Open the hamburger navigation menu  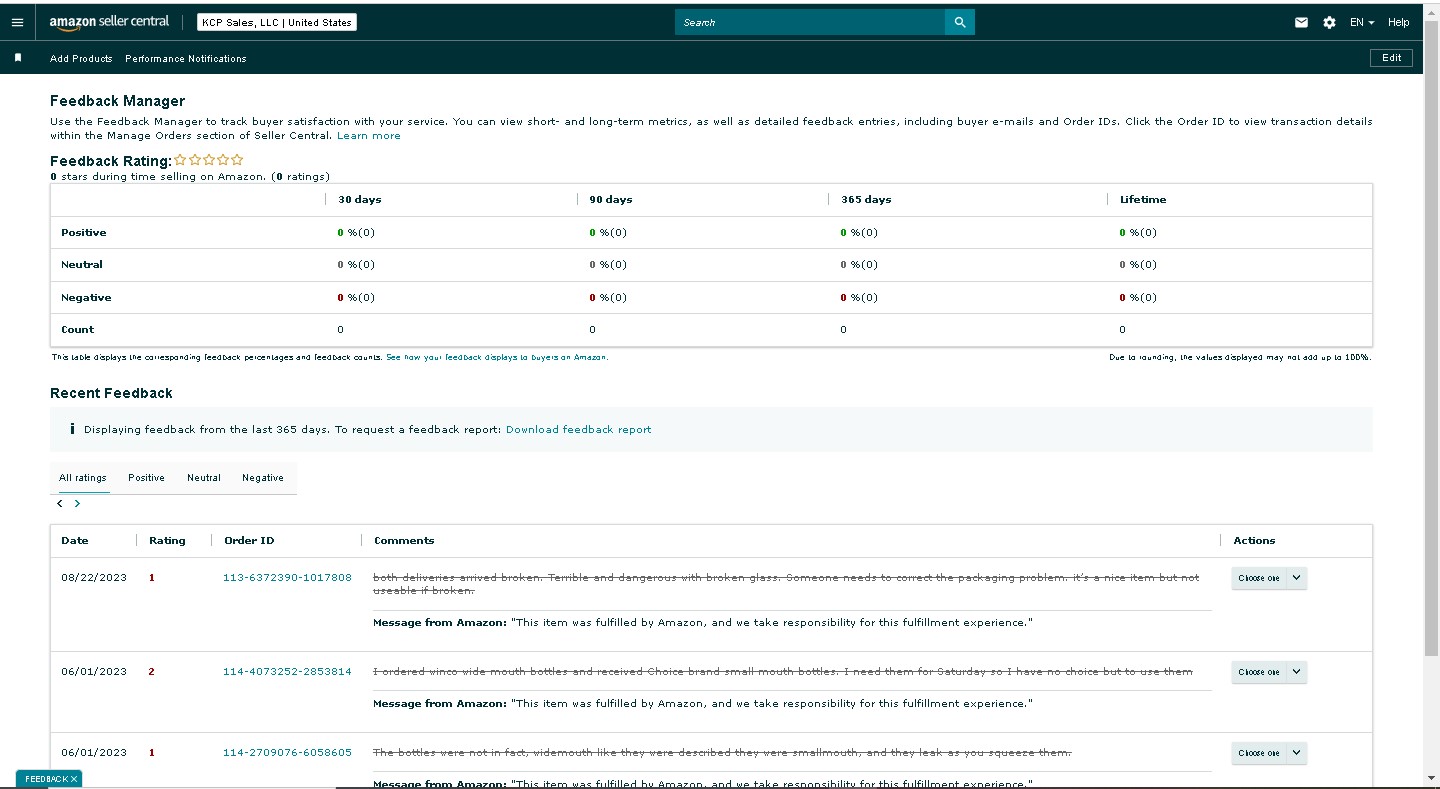coord(17,22)
